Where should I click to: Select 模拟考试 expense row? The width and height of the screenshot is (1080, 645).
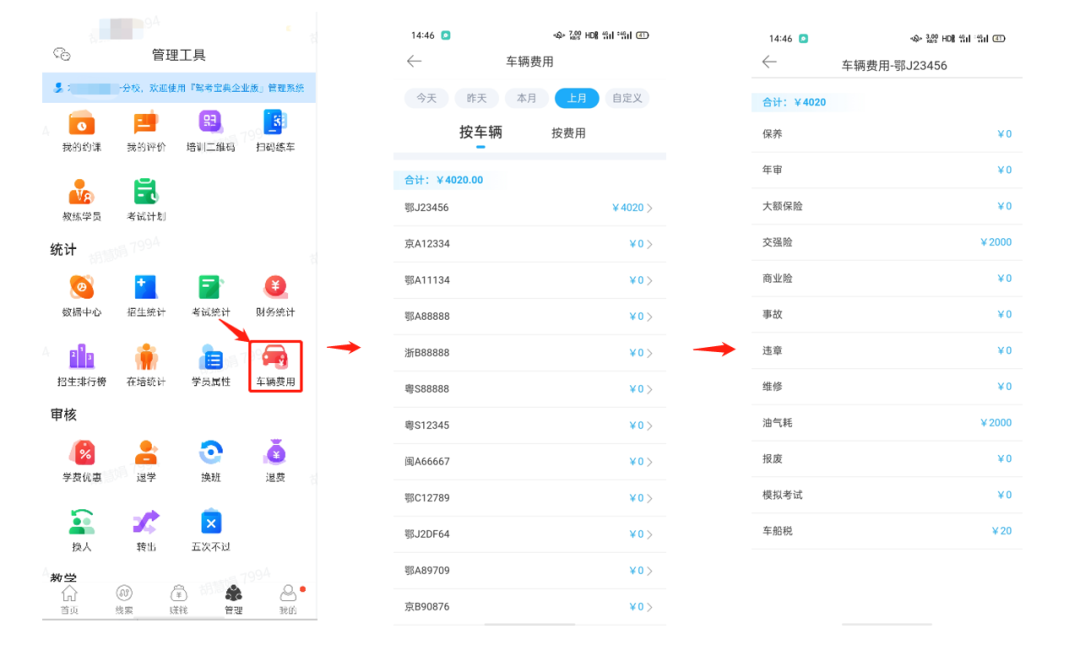[887, 495]
